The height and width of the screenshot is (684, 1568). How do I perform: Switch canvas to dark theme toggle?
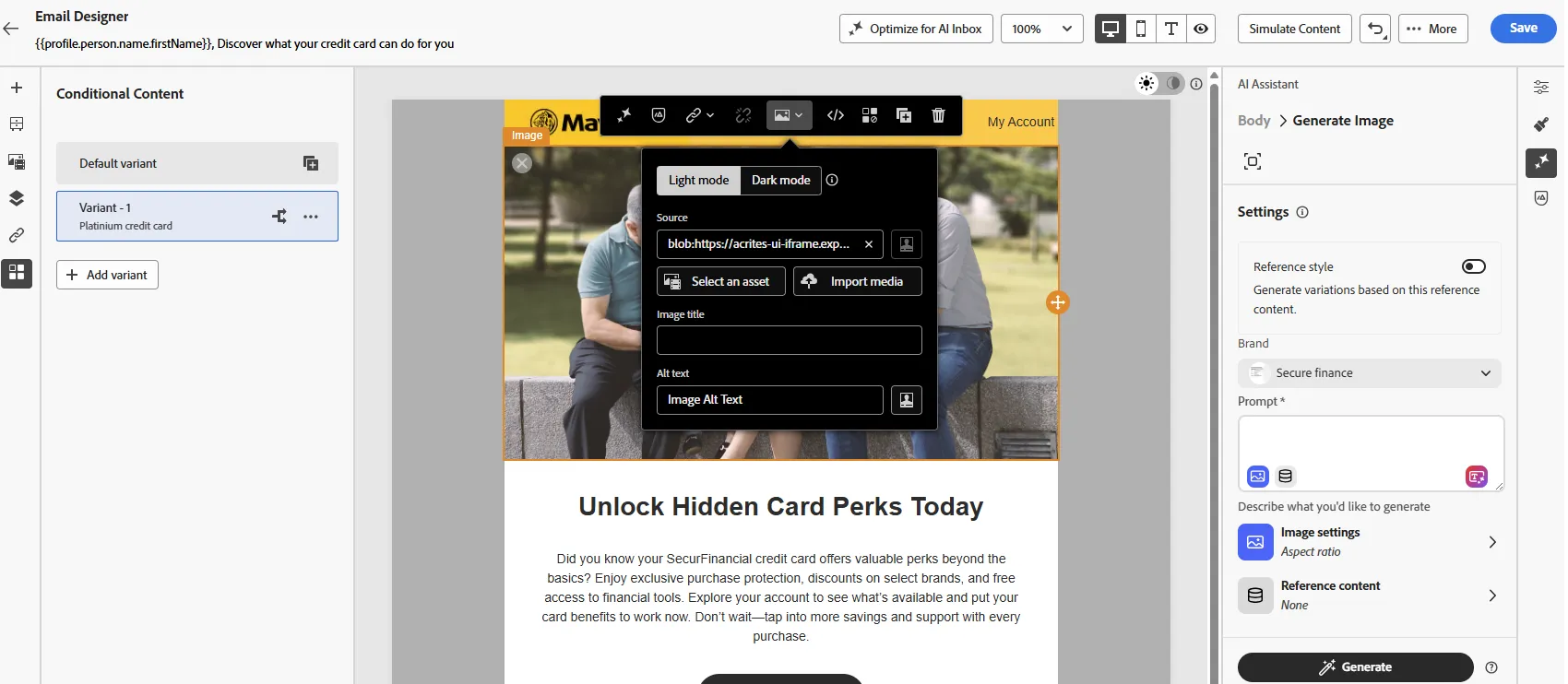click(1173, 83)
